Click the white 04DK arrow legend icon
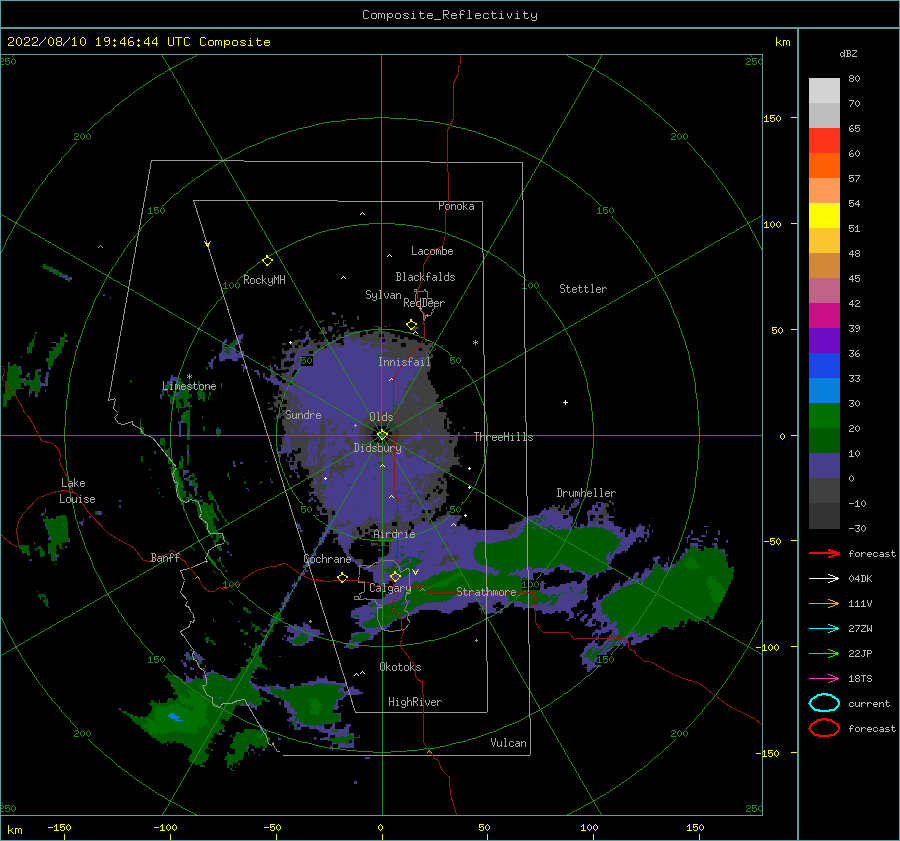 pos(824,578)
